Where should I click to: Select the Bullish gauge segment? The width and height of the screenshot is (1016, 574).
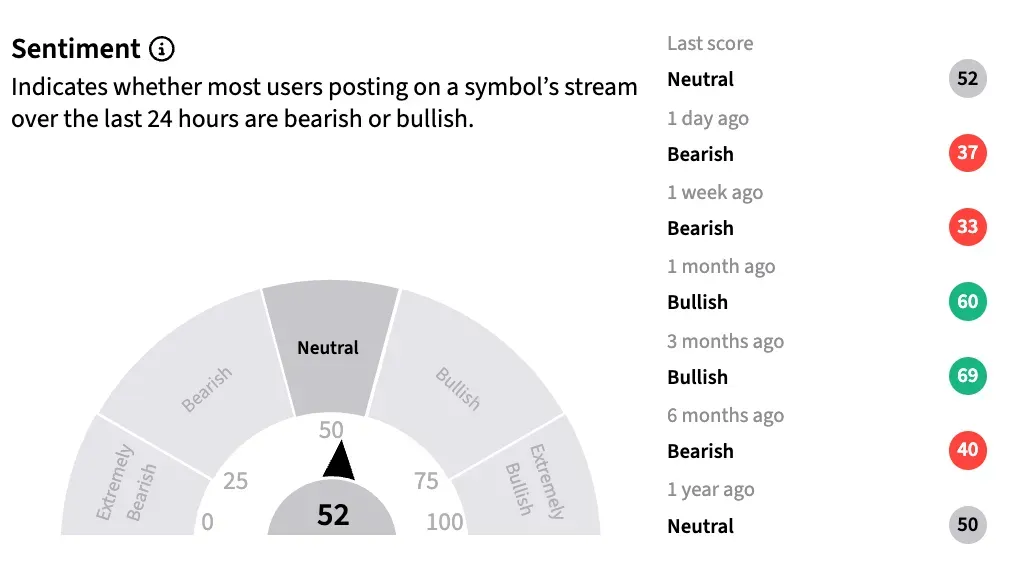(x=464, y=382)
